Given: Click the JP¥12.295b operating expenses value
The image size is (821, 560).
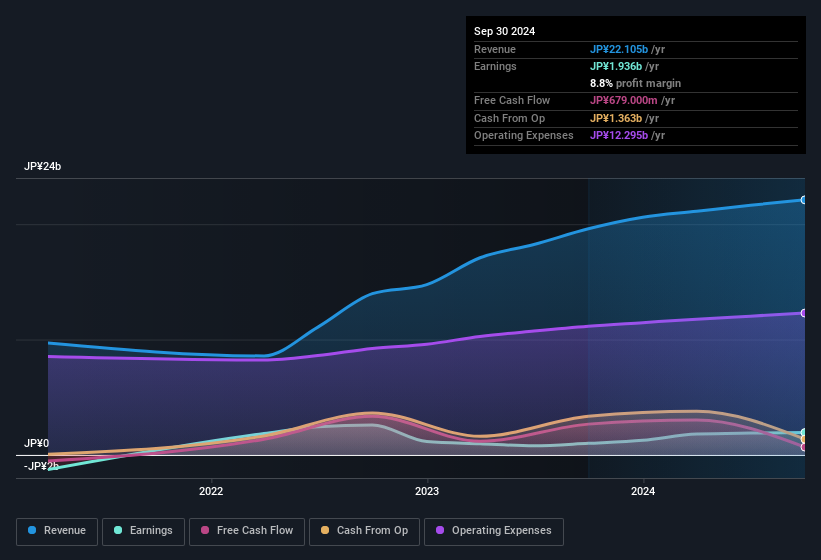Looking at the screenshot, I should [618, 135].
